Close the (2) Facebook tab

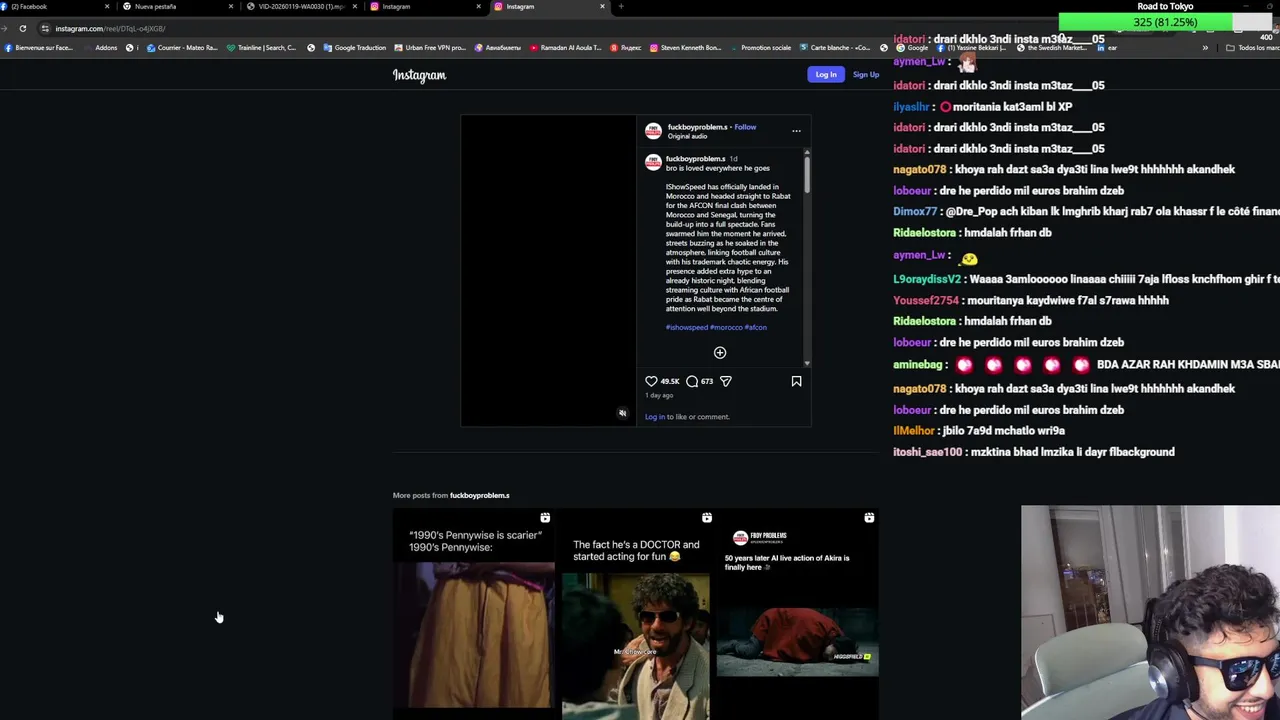[107, 6]
